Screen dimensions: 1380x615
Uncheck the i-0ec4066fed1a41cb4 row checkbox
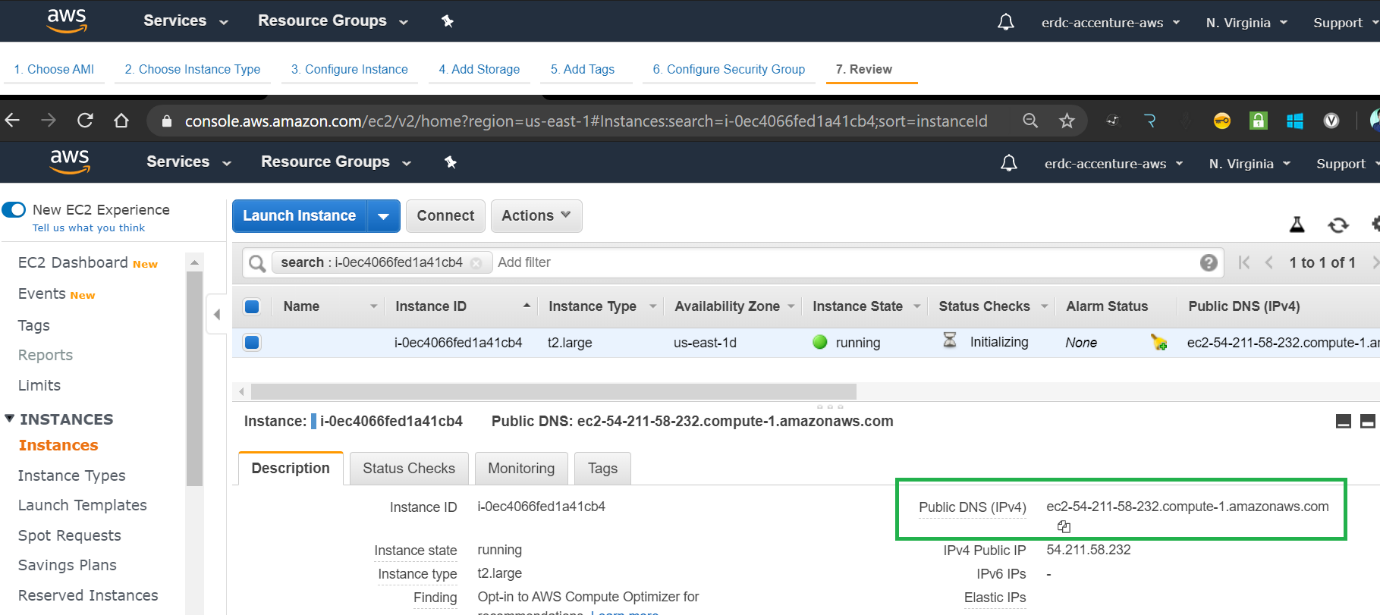click(252, 343)
